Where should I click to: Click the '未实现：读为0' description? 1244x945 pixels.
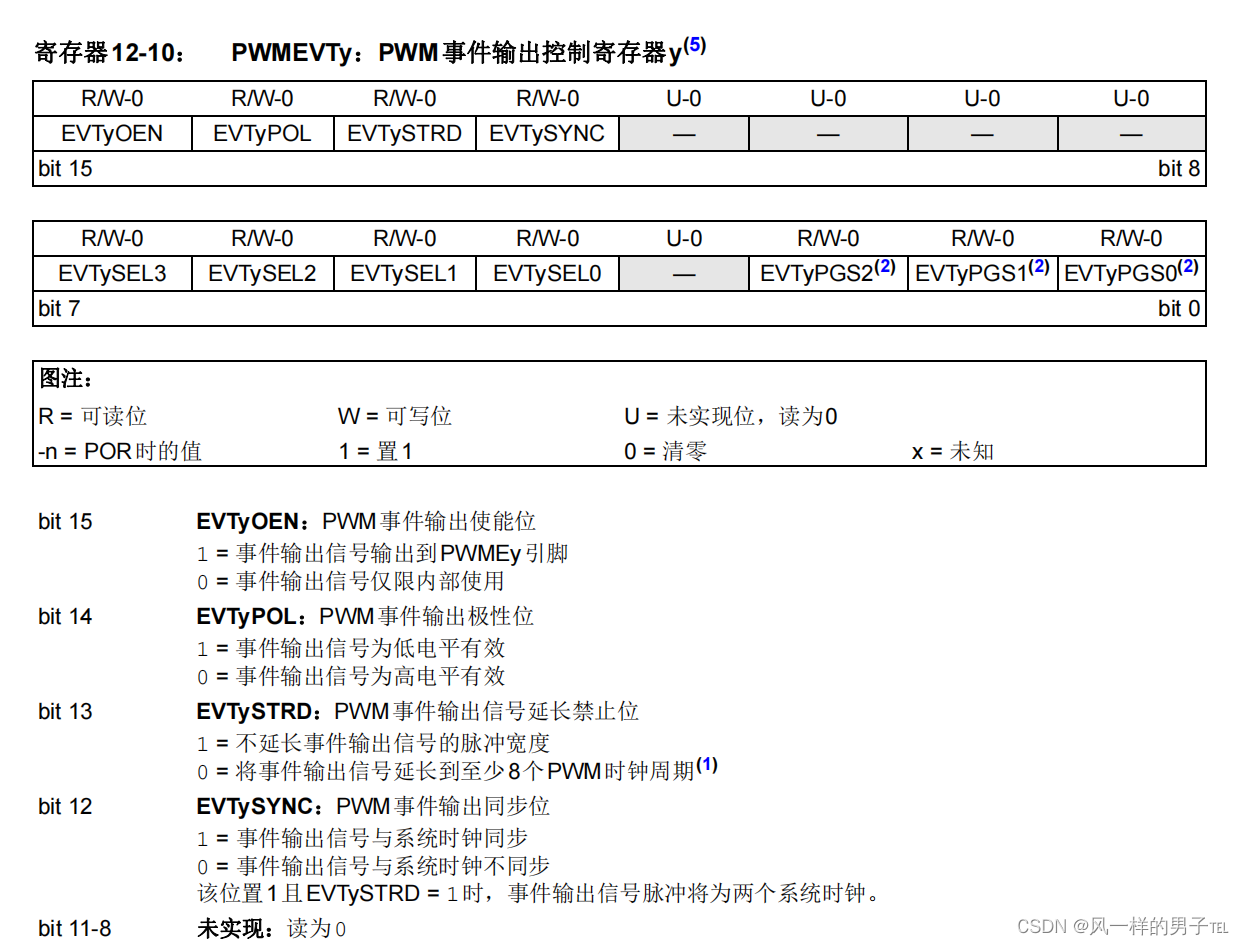pos(272,929)
